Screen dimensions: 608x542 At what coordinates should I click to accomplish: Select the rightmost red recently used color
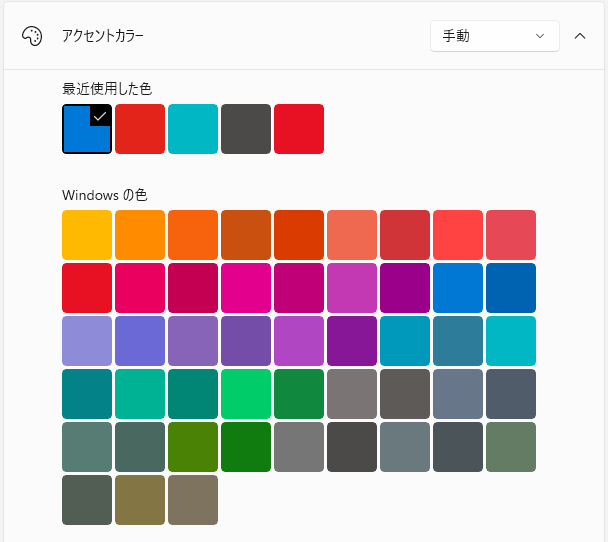click(x=299, y=129)
